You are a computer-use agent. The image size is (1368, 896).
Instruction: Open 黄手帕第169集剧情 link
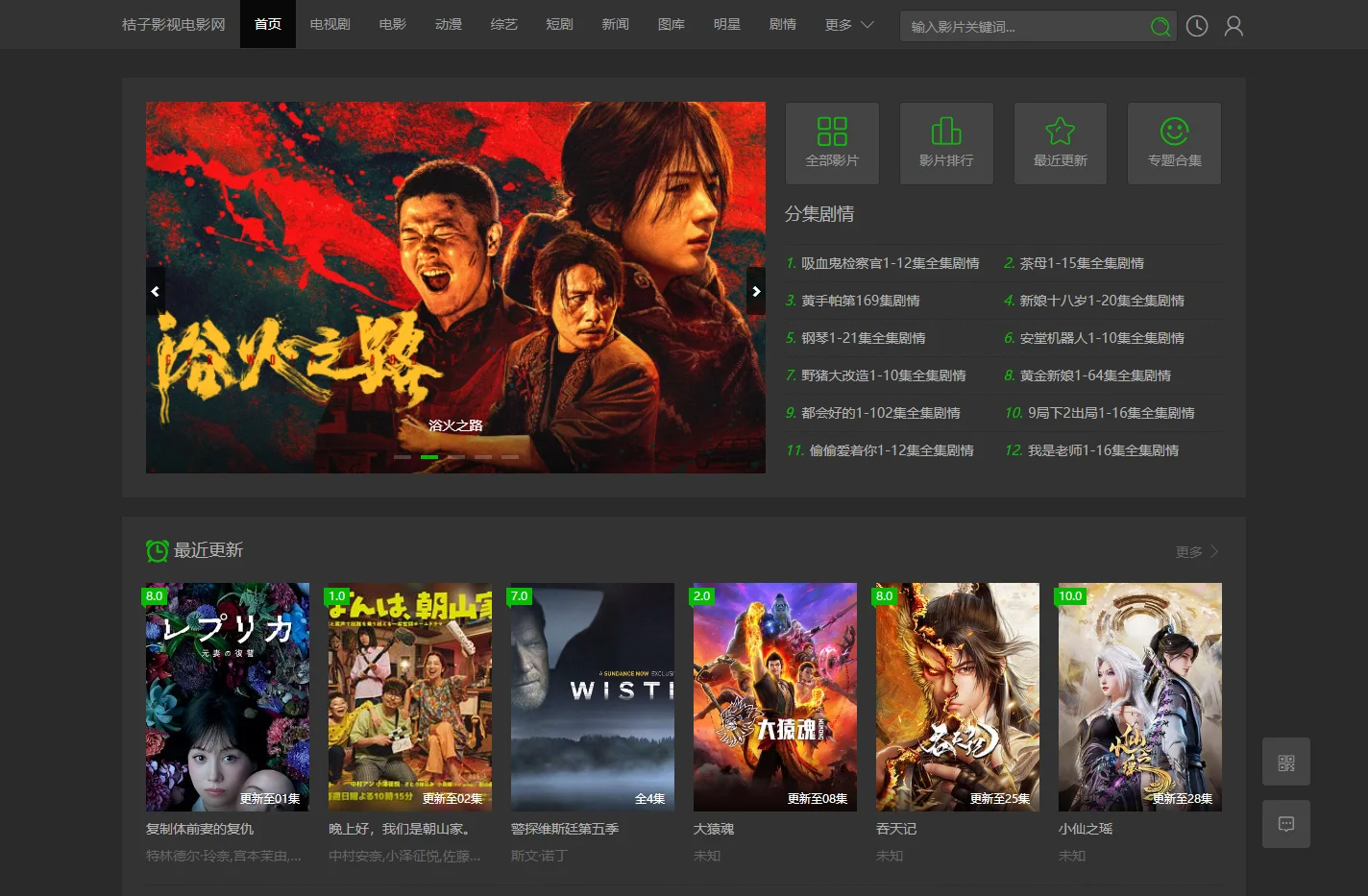(x=861, y=301)
